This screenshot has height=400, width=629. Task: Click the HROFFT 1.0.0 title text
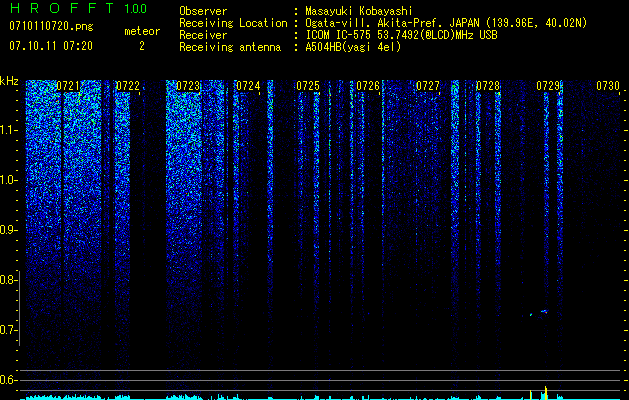(x=78, y=8)
